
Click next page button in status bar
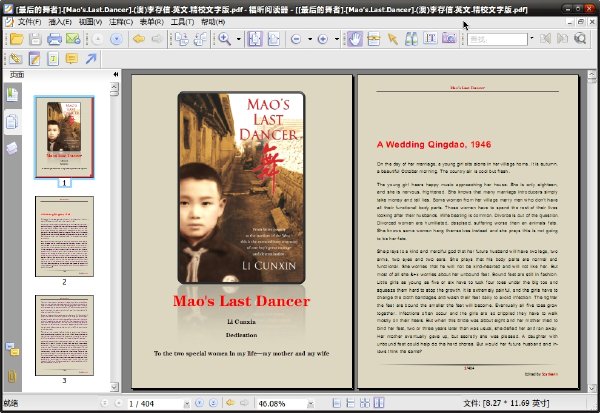pos(199,403)
